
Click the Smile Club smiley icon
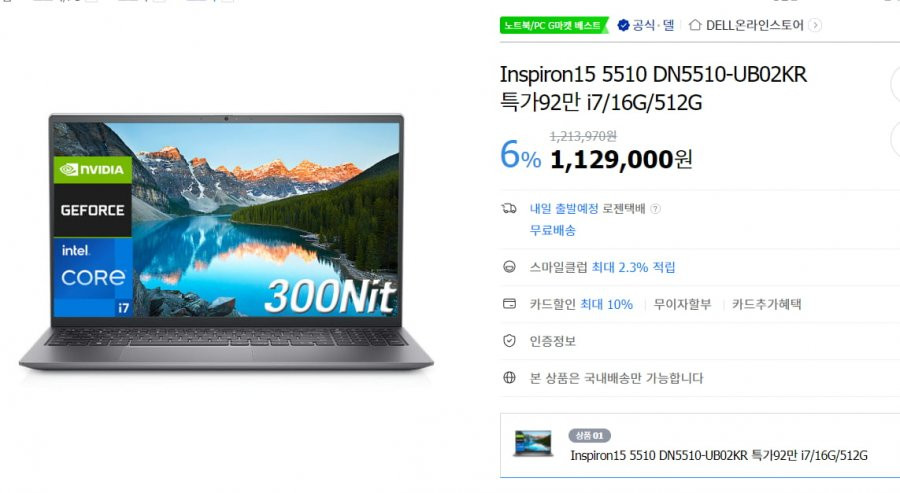pyautogui.click(x=509, y=267)
